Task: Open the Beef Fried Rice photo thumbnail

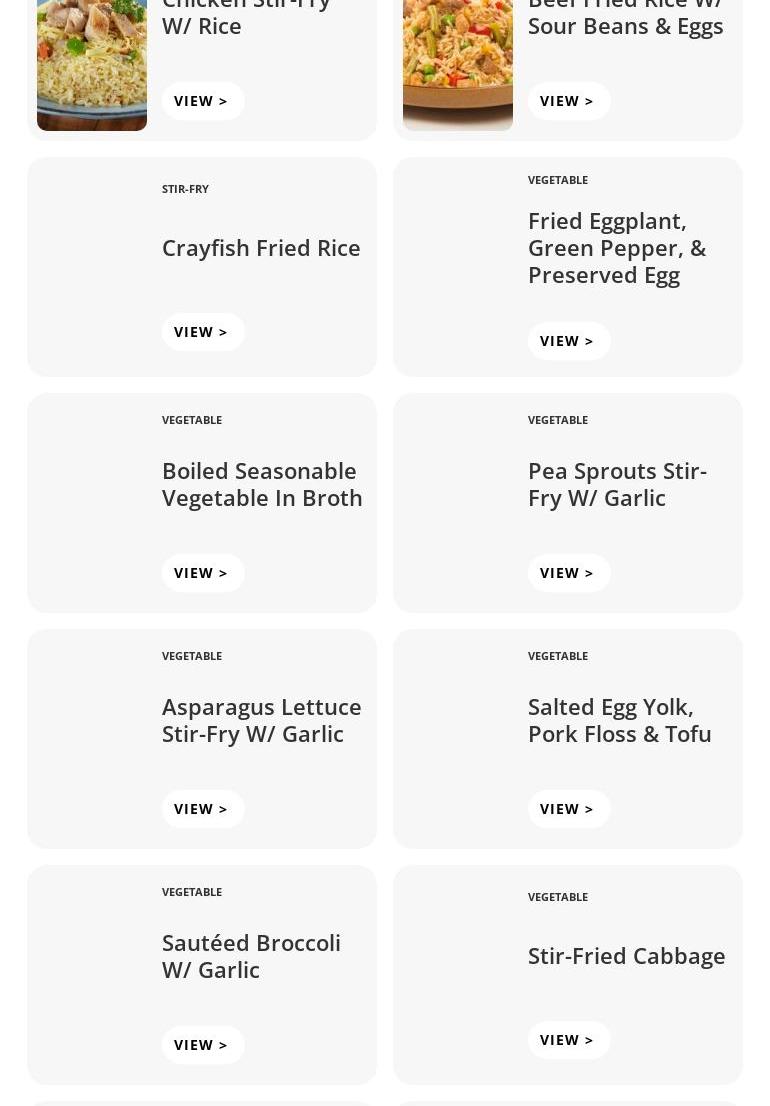Action: coord(458,65)
